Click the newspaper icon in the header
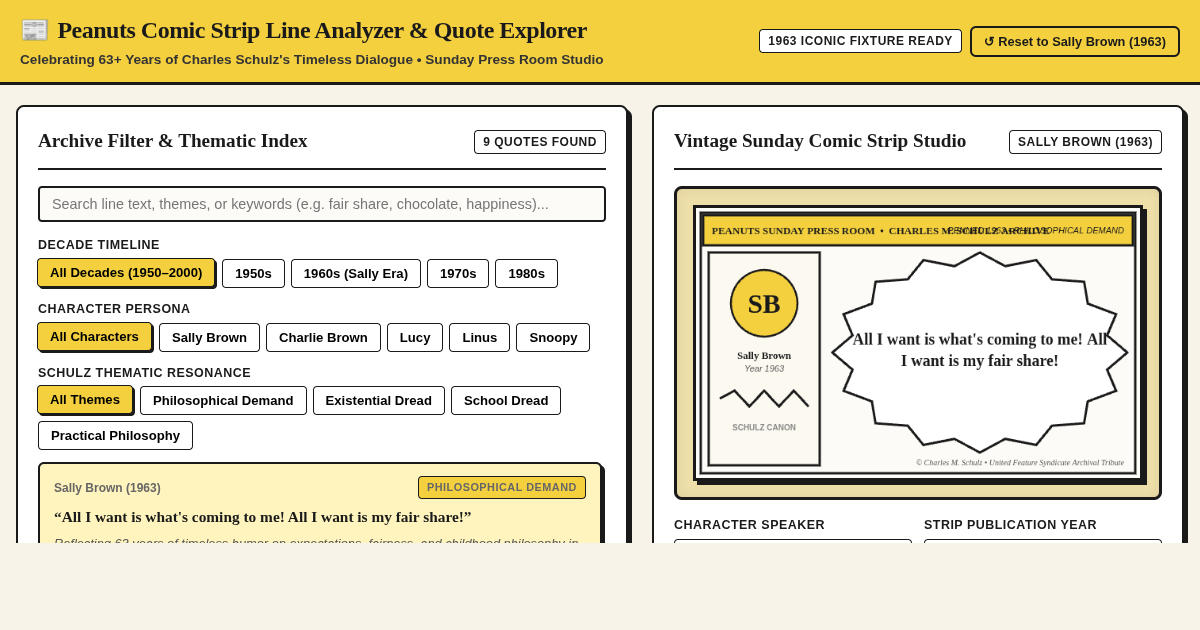The image size is (1200, 630). 35,30
